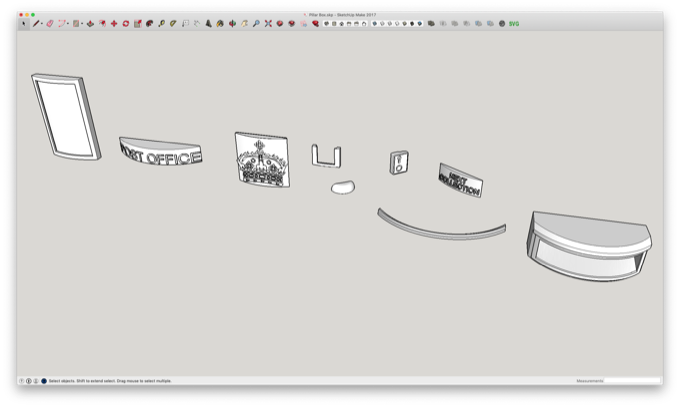The image size is (680, 407).
Task: Select the Zoom magnifier tool
Action: point(256,24)
